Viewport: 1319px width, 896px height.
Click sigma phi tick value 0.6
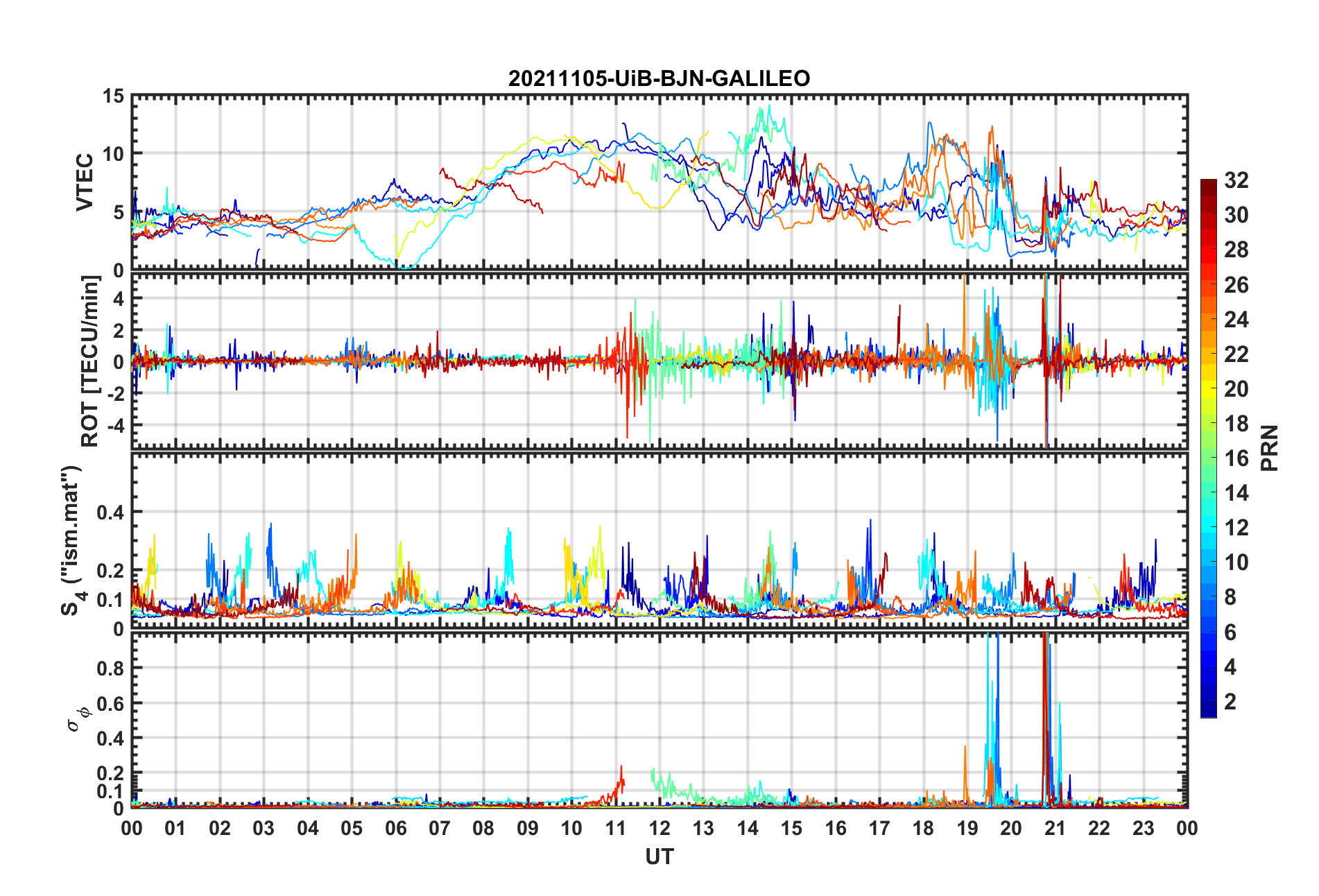[x=110, y=703]
